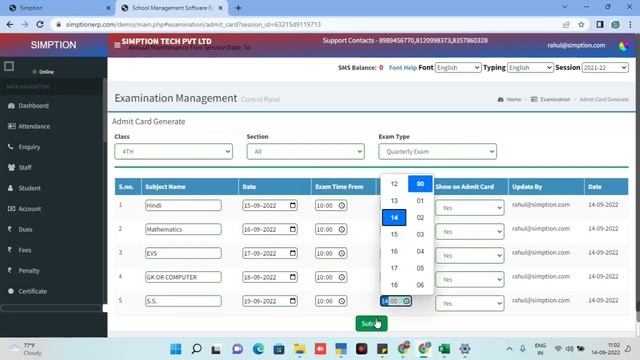Open Show on Admit Card dropdown for GK OR COMPUTER
The width and height of the screenshot is (640, 360).
pyautogui.click(x=469, y=280)
